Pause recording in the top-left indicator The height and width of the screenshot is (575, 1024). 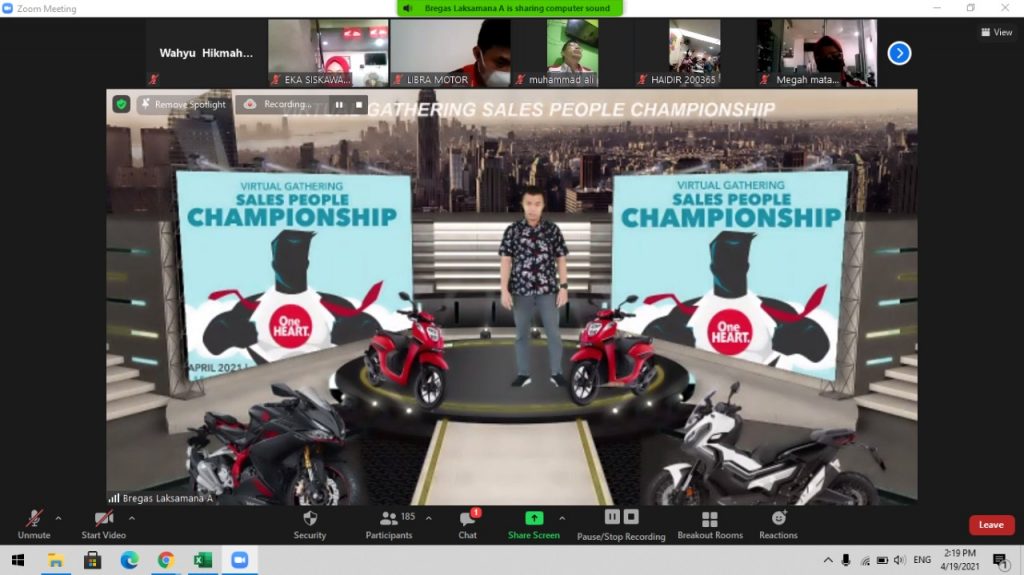tap(338, 104)
